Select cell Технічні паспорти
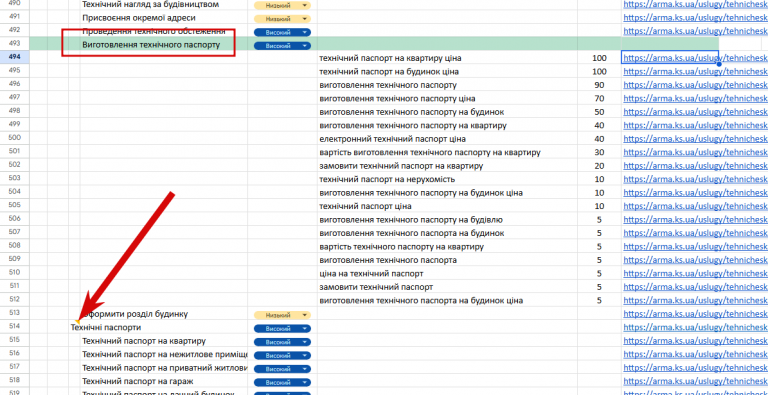768x395 pixels. [106, 327]
